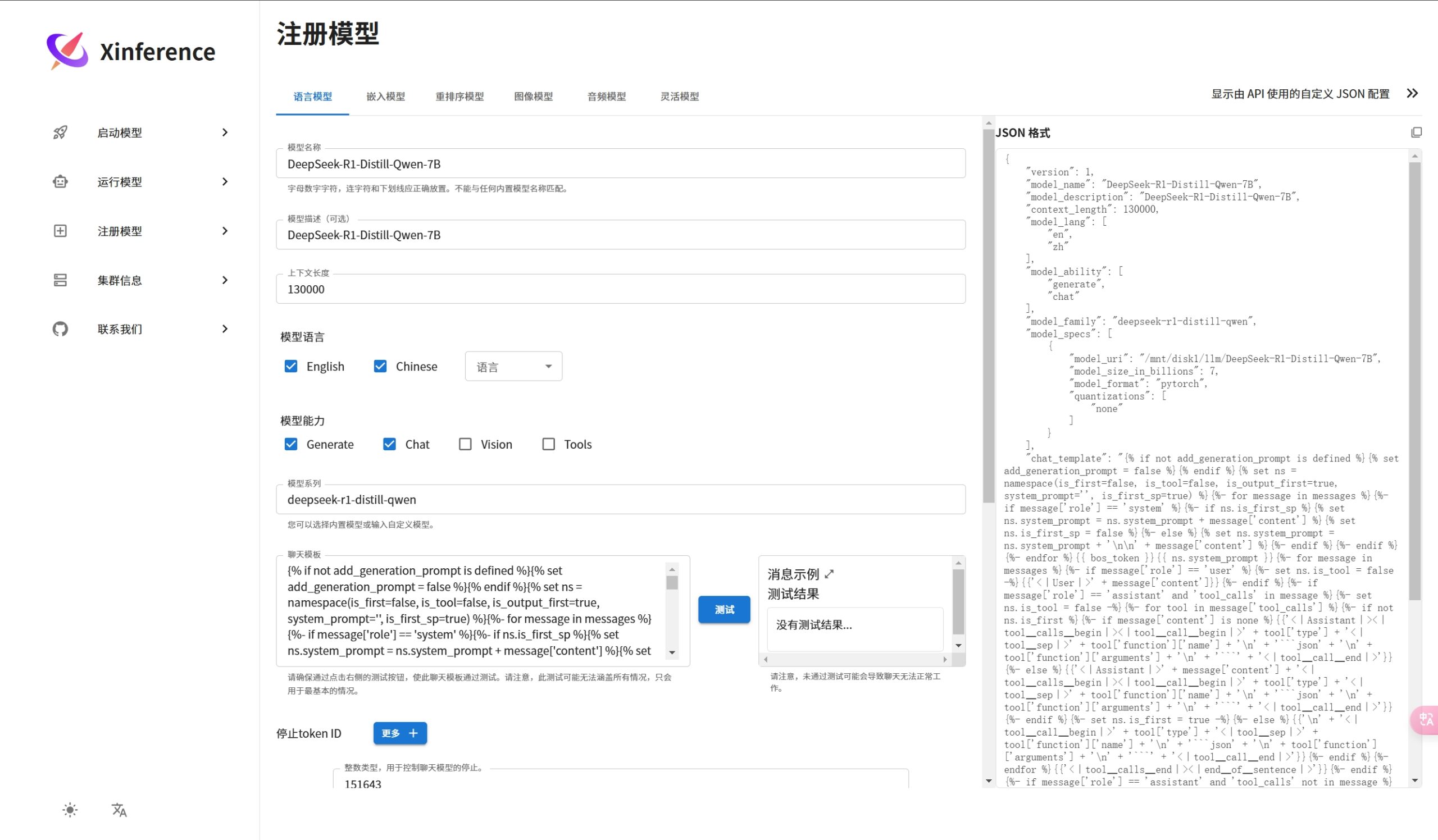The image size is (1438, 840).
Task: Enable the Tools ability checkbox
Action: click(548, 444)
